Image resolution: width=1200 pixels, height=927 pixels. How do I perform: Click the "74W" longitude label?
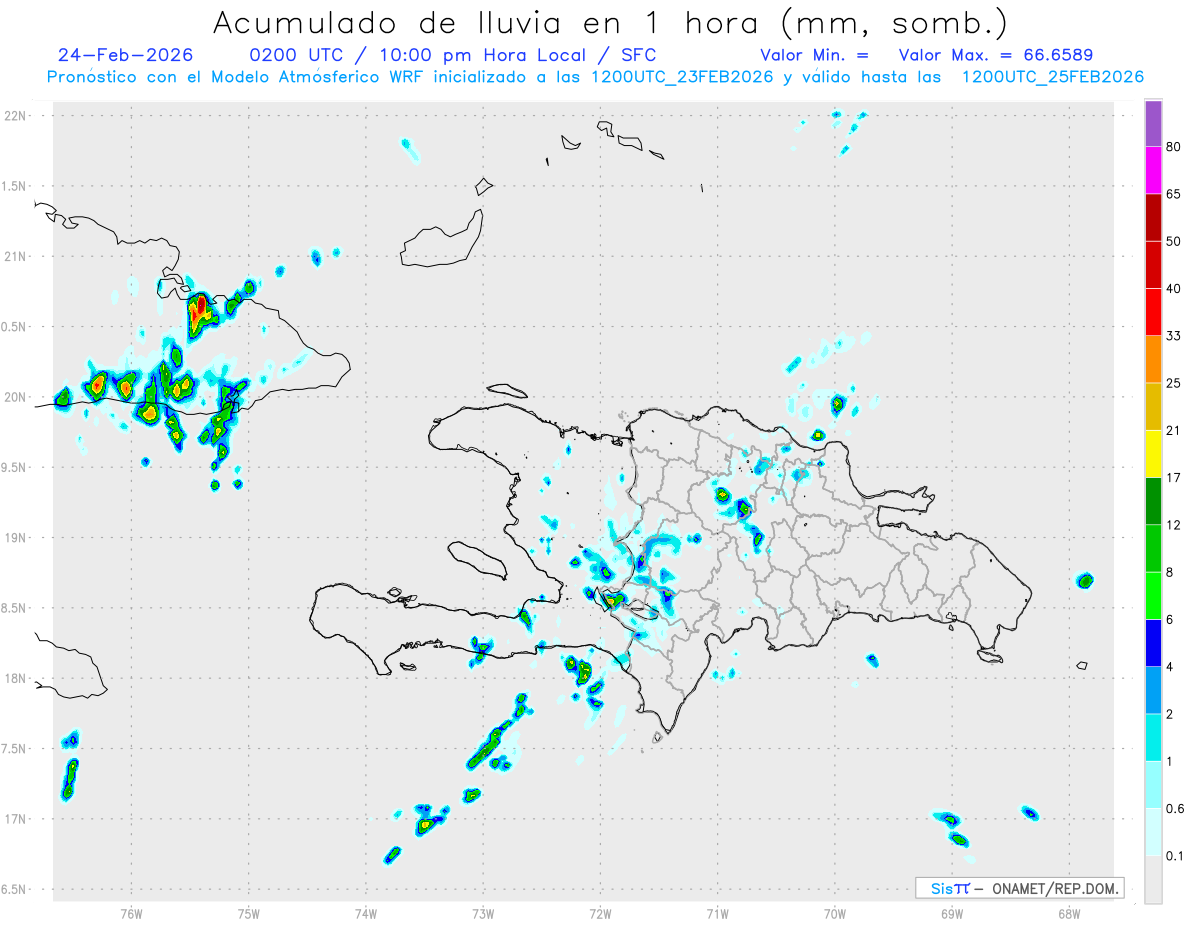pos(366,914)
